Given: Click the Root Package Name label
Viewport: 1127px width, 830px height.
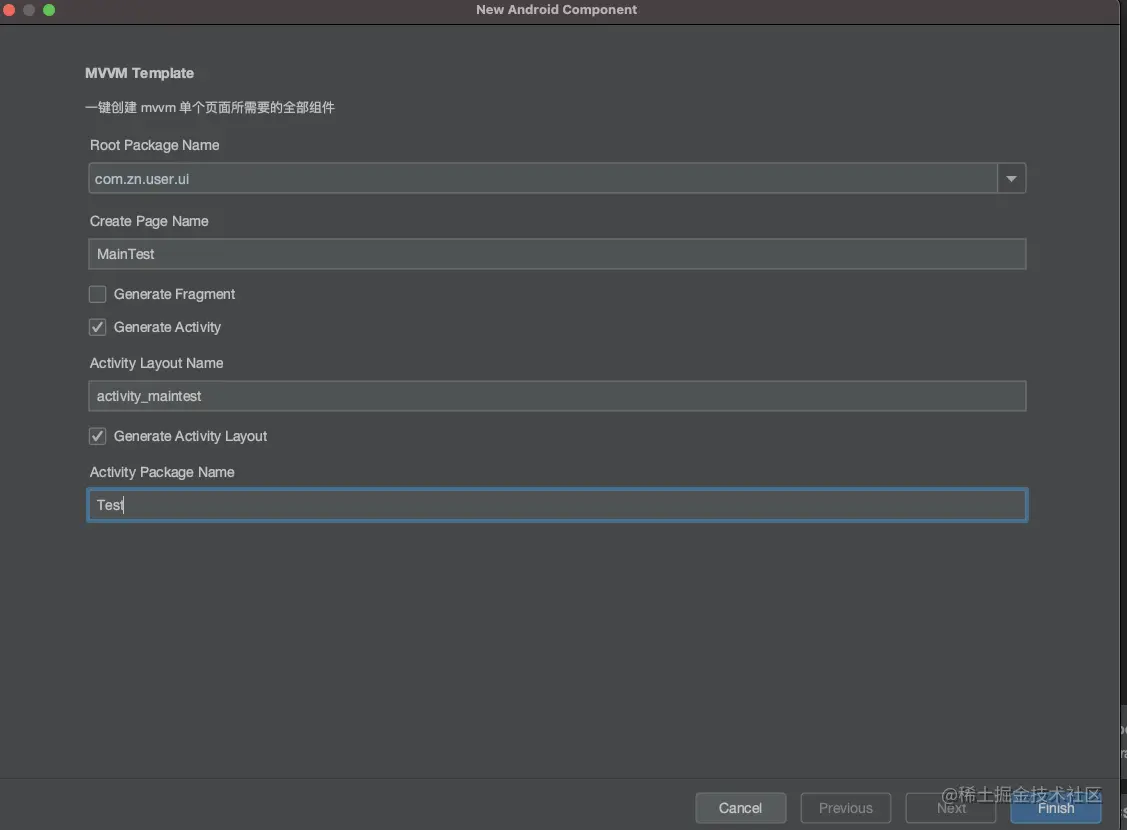Looking at the screenshot, I should click(x=155, y=145).
